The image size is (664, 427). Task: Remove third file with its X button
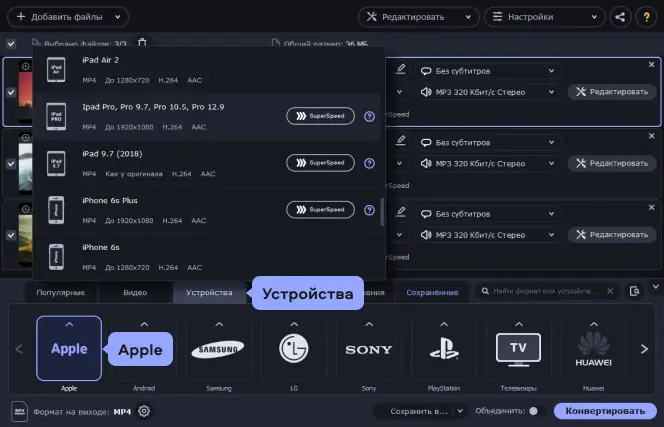tap(651, 208)
